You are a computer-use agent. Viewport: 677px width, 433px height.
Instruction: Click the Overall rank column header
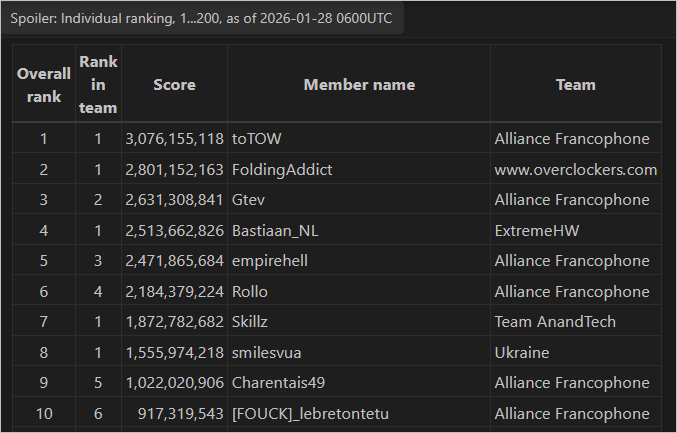[x=44, y=85]
